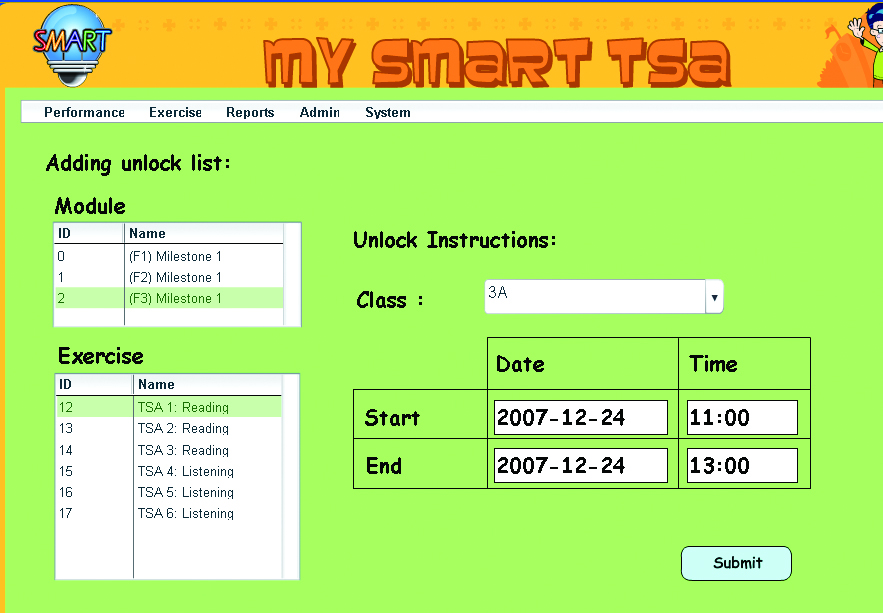Pick exercise TSA 6: Listening
This screenshot has width=883, height=613.
(185, 514)
